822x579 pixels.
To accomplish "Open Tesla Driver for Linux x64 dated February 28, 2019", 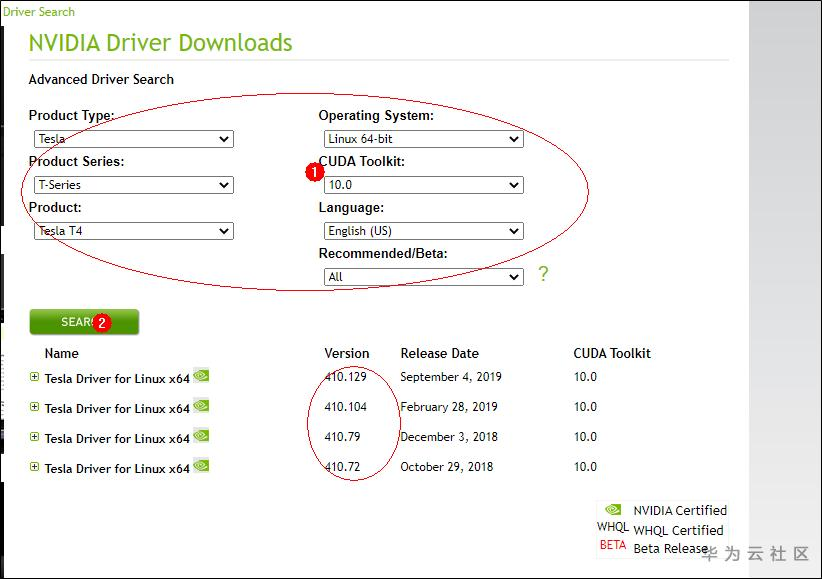I will tap(117, 409).
